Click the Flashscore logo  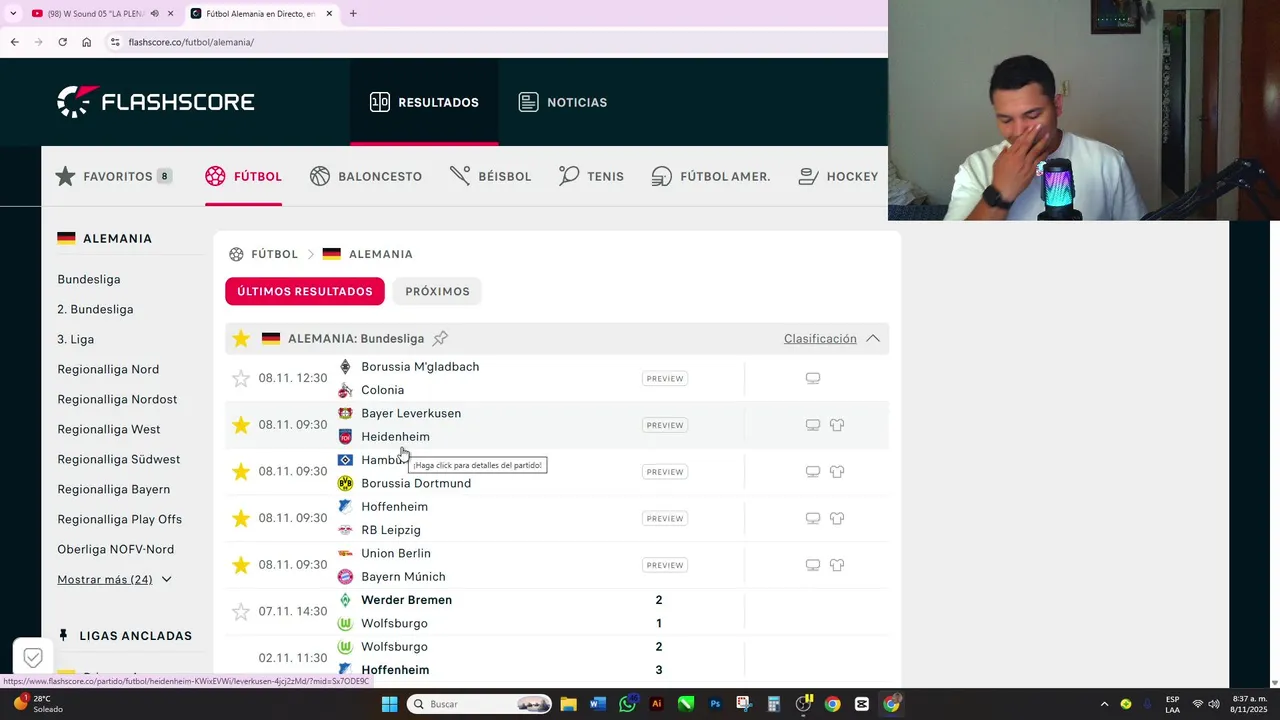pos(156,101)
